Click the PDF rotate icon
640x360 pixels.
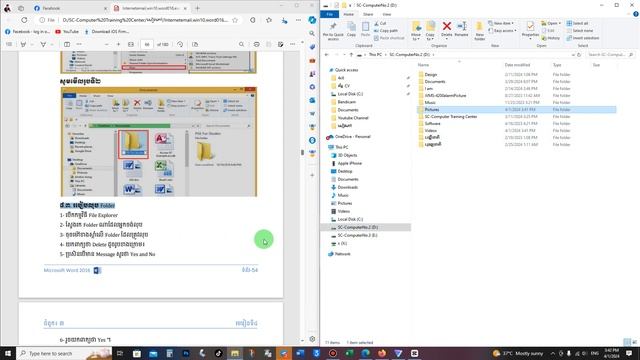click(x=180, y=44)
